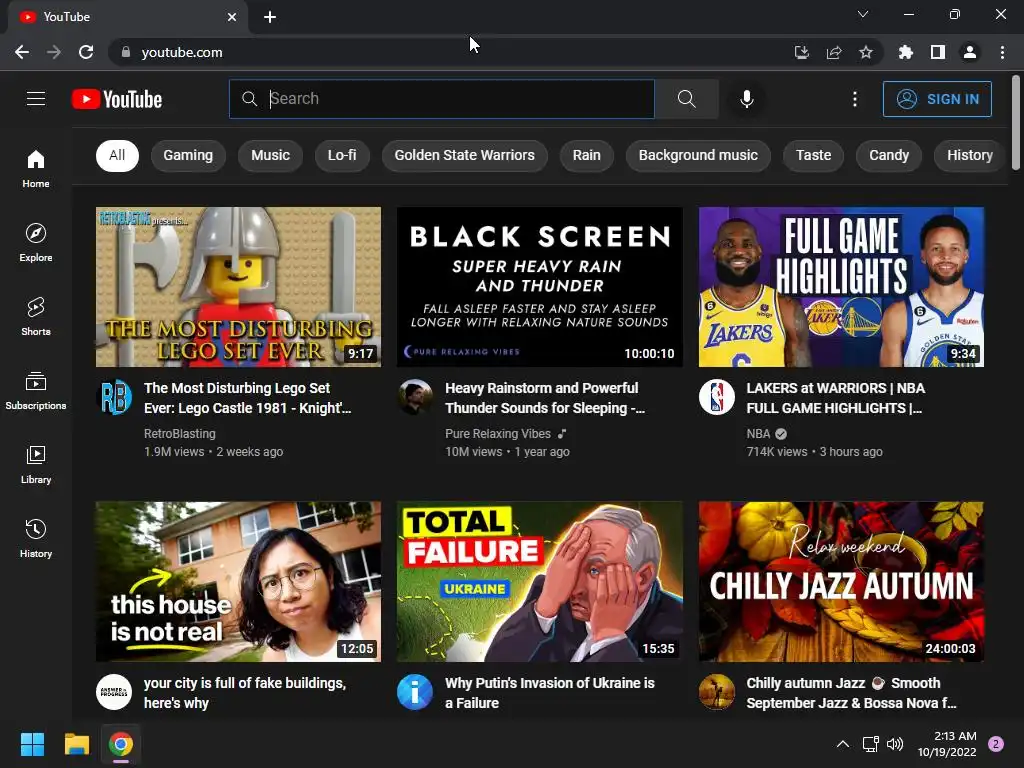Viewport: 1024px width, 768px height.
Task: Click RetroBlasting channel avatar
Action: click(x=114, y=396)
